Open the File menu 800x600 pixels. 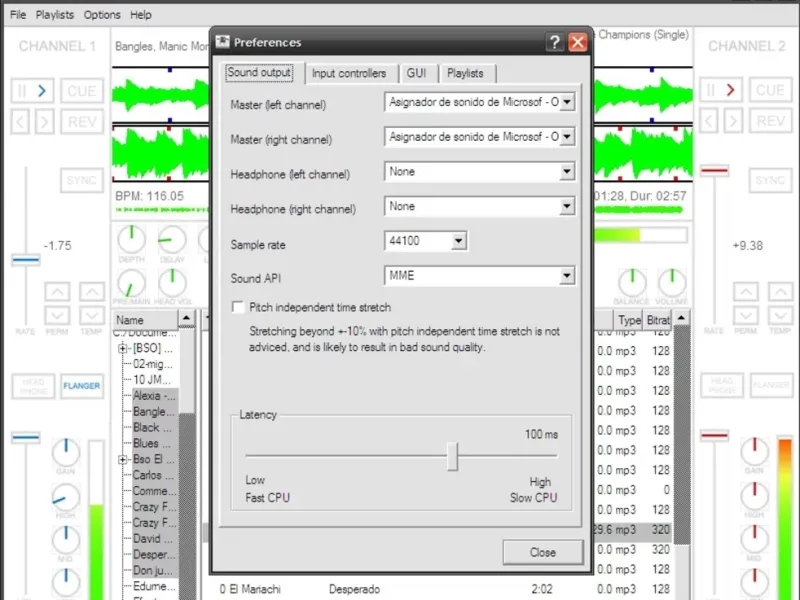point(18,15)
